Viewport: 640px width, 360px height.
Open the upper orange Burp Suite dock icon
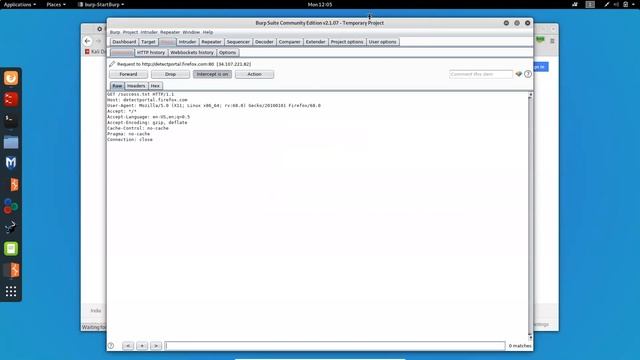point(13,184)
